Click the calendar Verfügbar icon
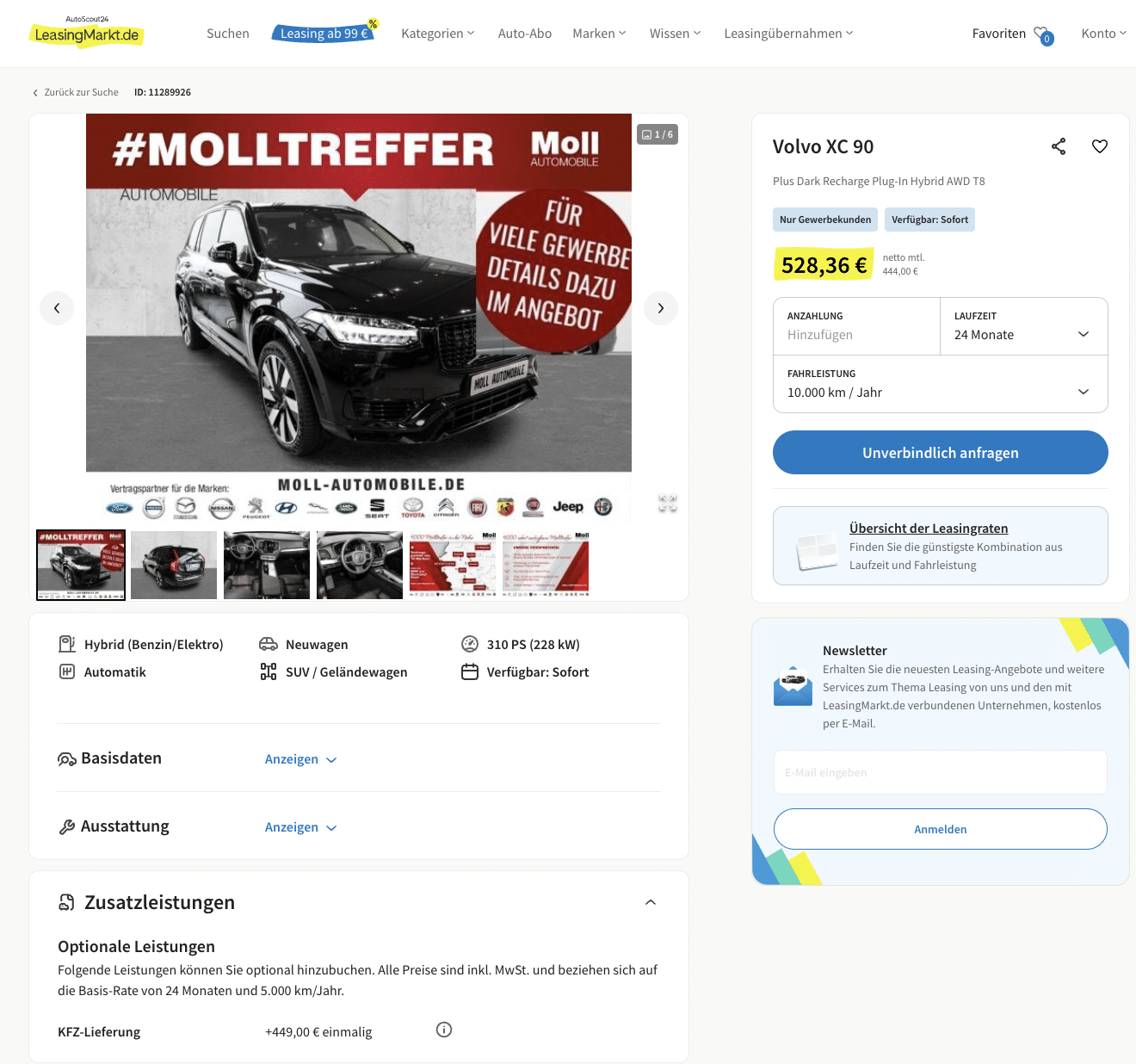 [x=470, y=671]
